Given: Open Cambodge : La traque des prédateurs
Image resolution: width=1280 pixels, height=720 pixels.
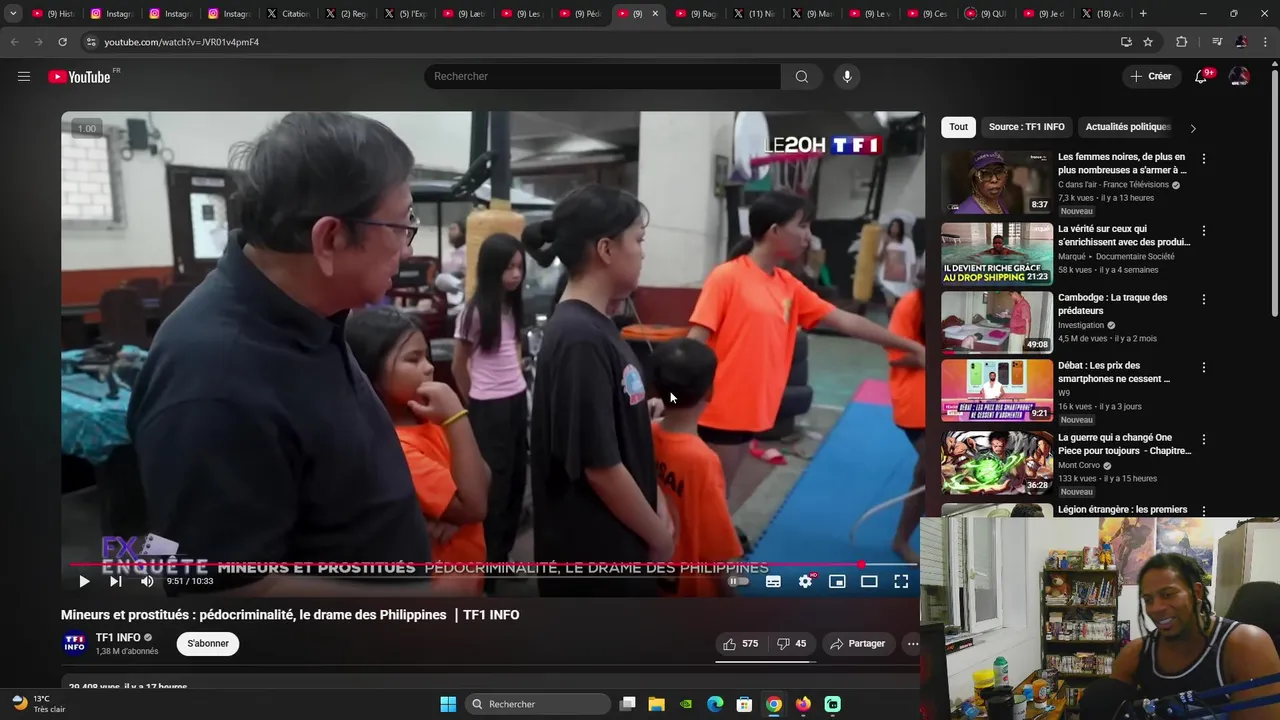Looking at the screenshot, I should [x=1113, y=304].
